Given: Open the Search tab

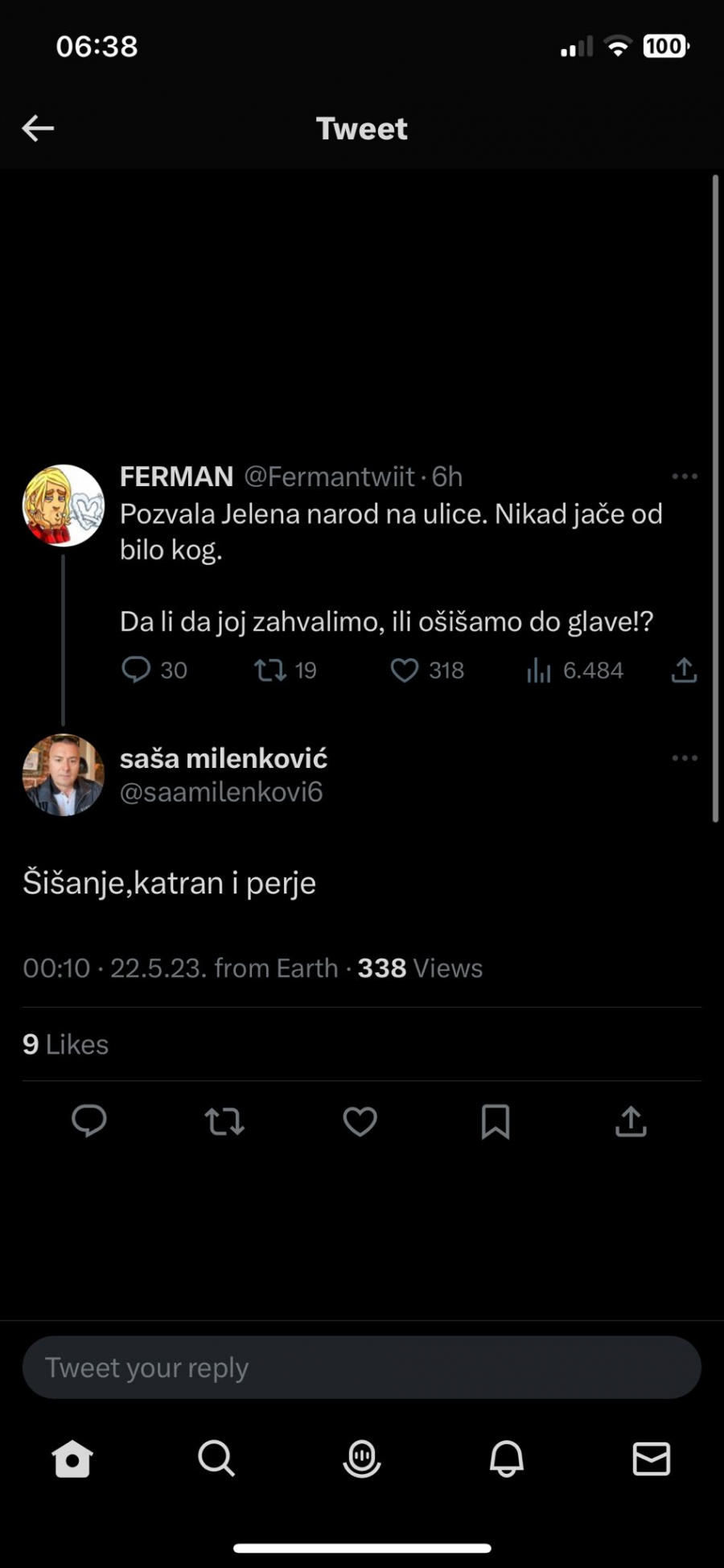Looking at the screenshot, I should pyautogui.click(x=216, y=1458).
